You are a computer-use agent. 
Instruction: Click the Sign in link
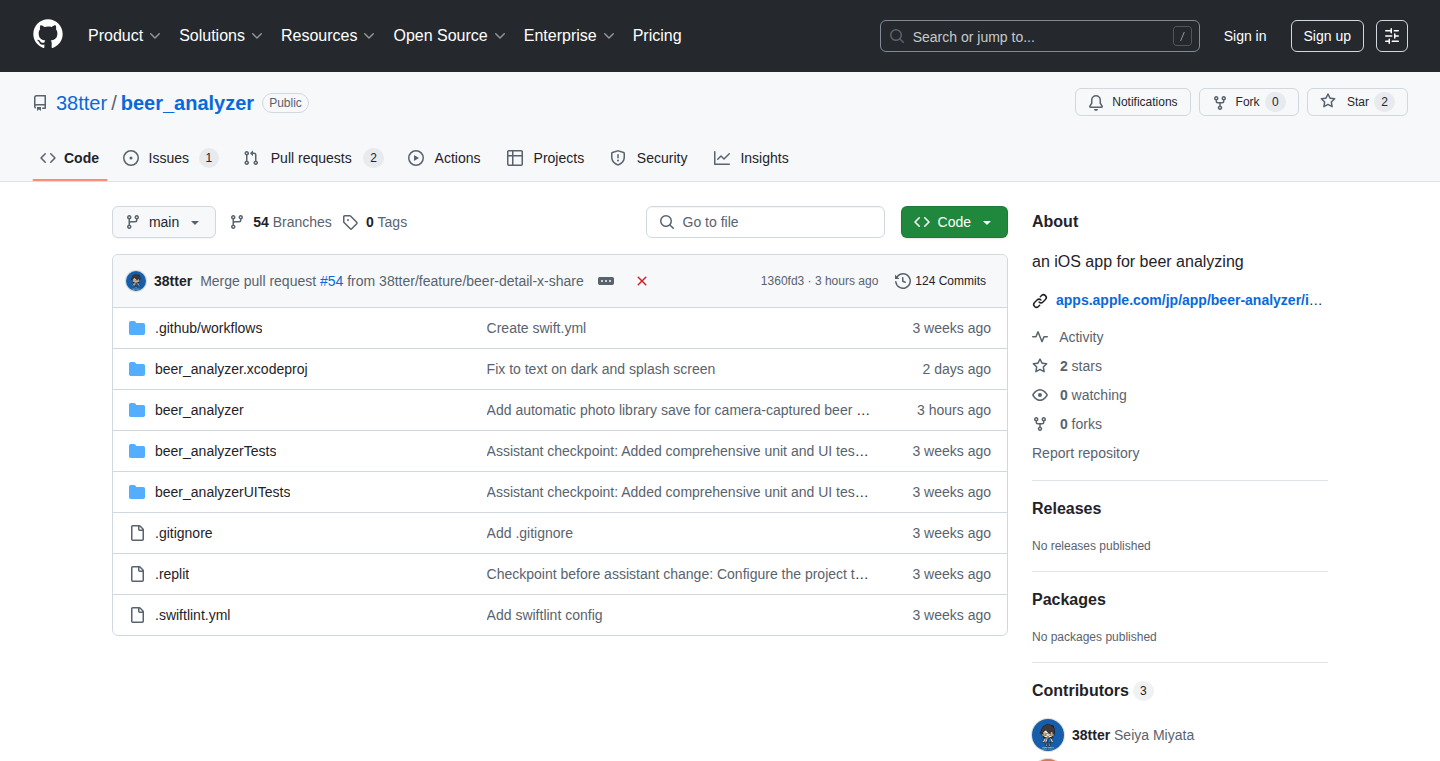coord(1245,36)
